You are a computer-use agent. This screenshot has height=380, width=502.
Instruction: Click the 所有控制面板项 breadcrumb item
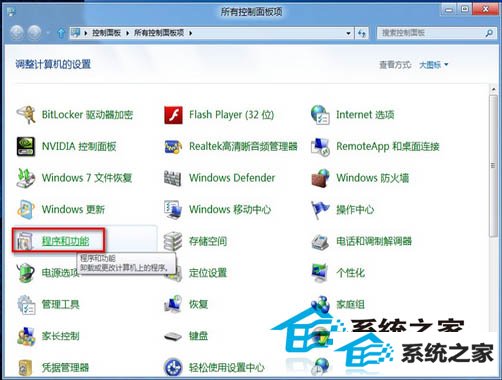point(159,33)
